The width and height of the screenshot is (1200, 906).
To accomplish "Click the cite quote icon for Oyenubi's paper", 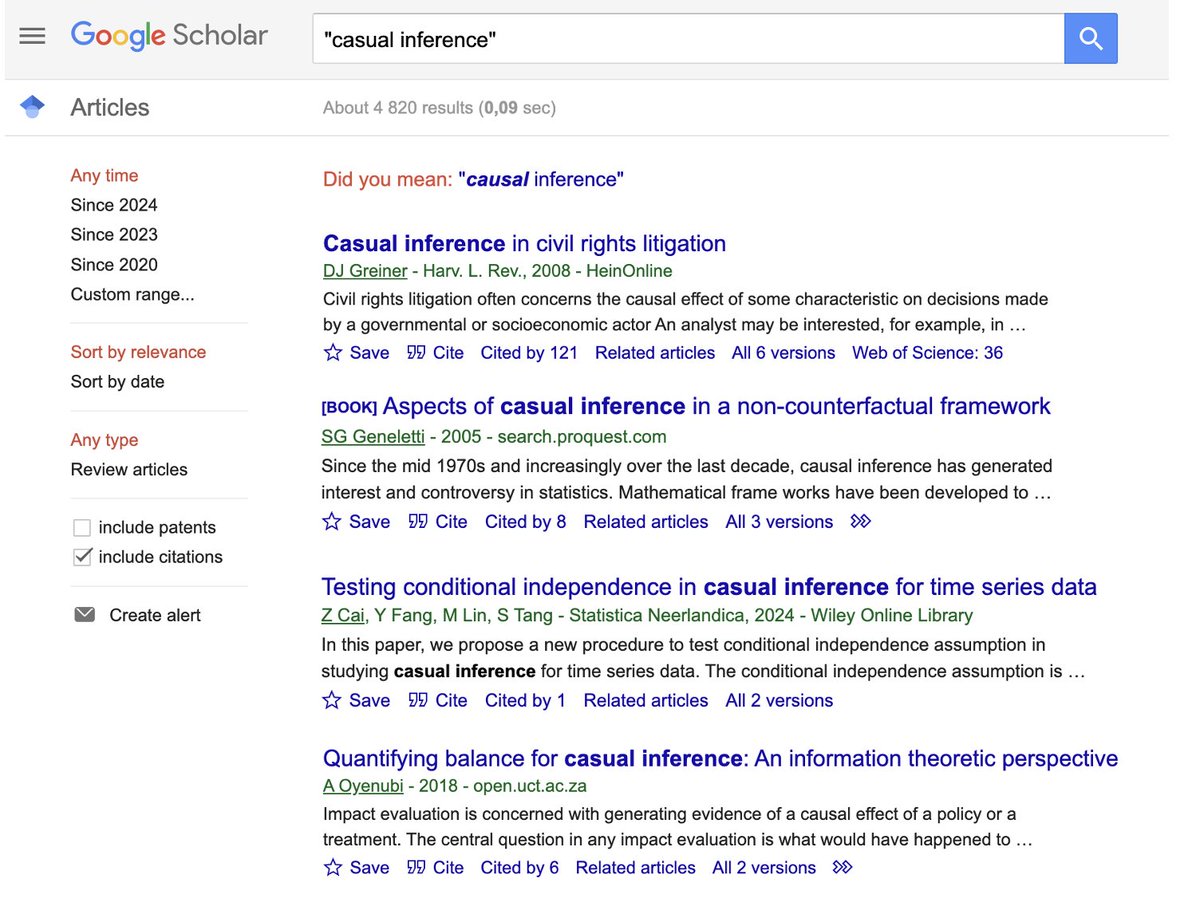I will (416, 867).
